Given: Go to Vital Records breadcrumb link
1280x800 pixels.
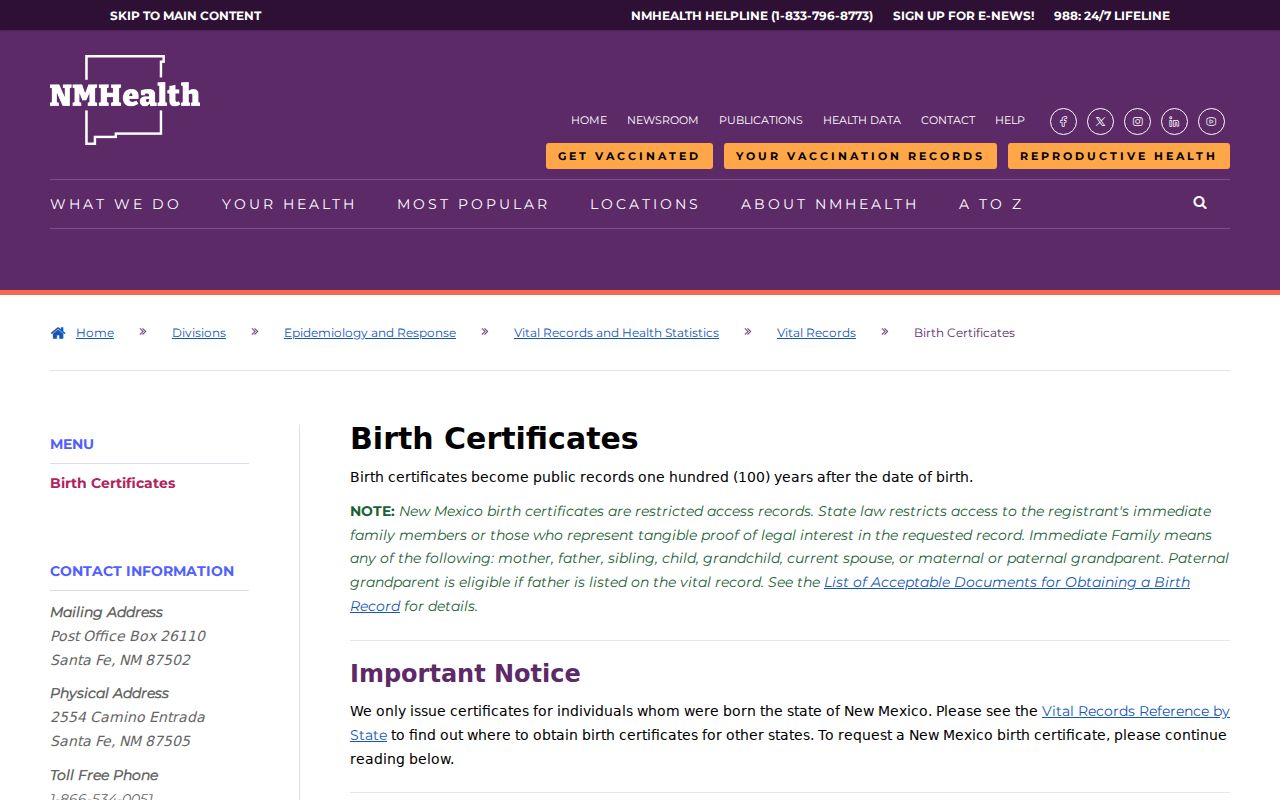Looking at the screenshot, I should 816,333.
